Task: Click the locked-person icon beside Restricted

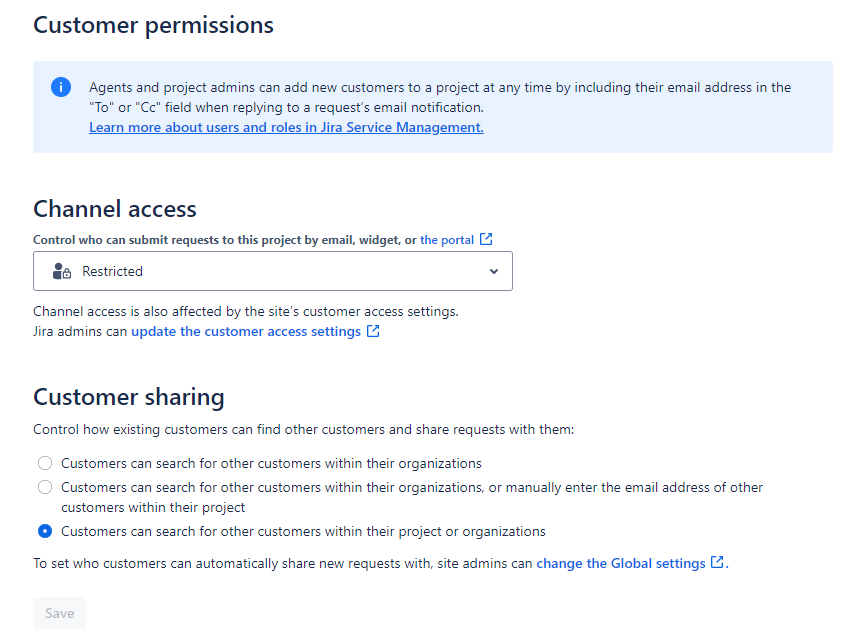Action: 62,271
